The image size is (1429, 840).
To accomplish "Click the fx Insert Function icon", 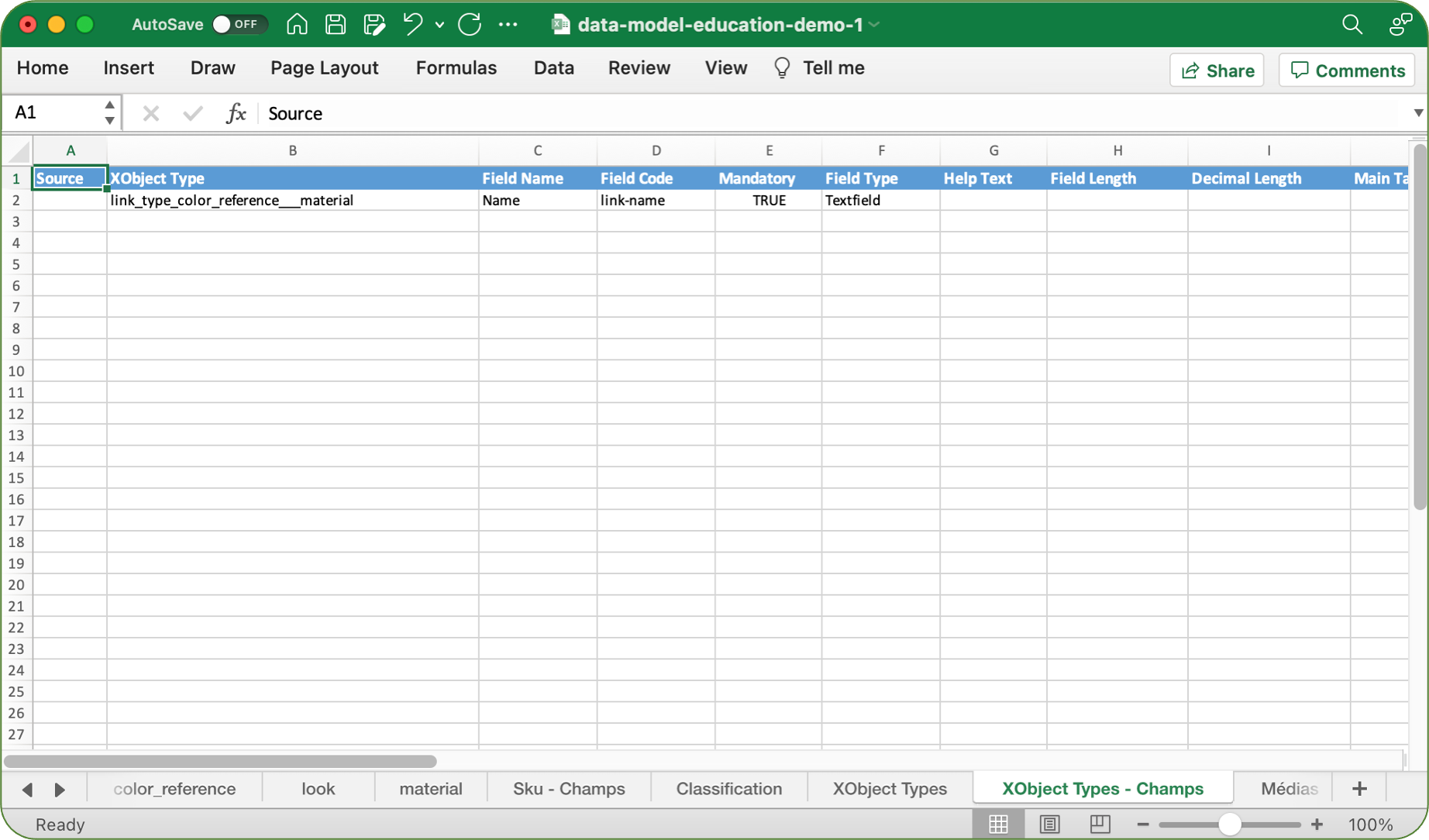I will click(x=236, y=113).
